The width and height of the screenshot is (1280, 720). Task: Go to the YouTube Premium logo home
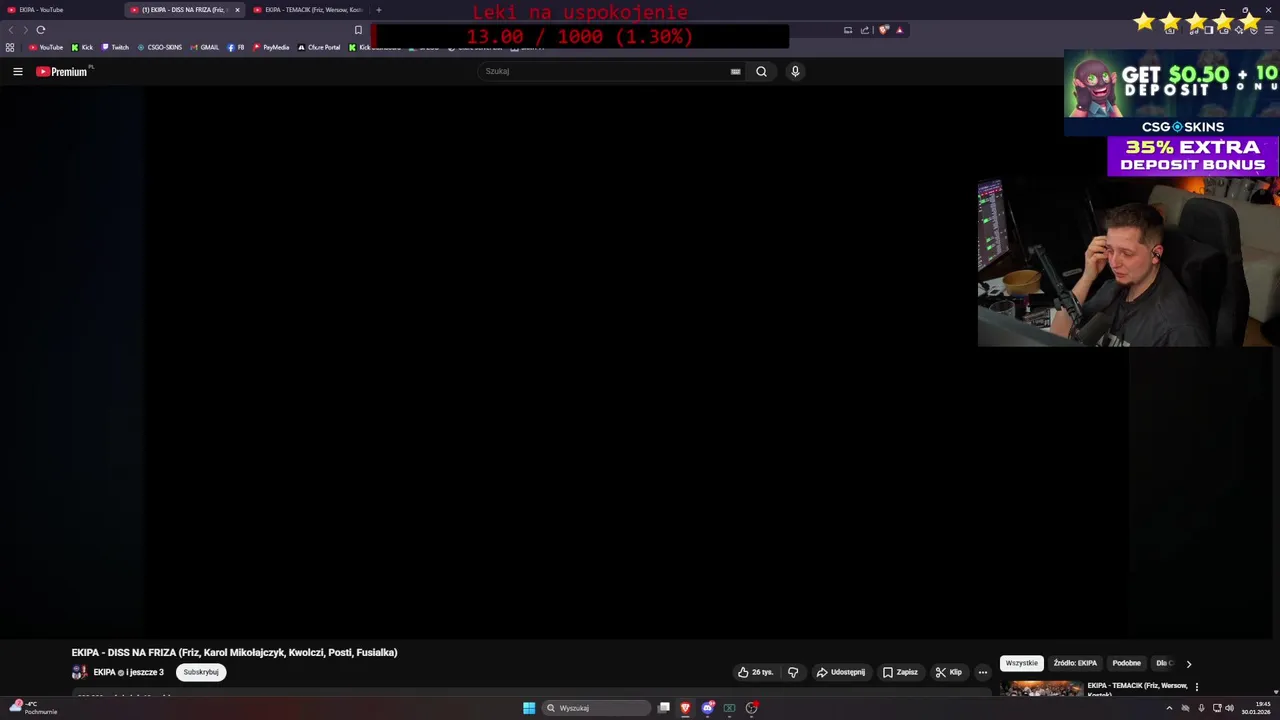(63, 71)
